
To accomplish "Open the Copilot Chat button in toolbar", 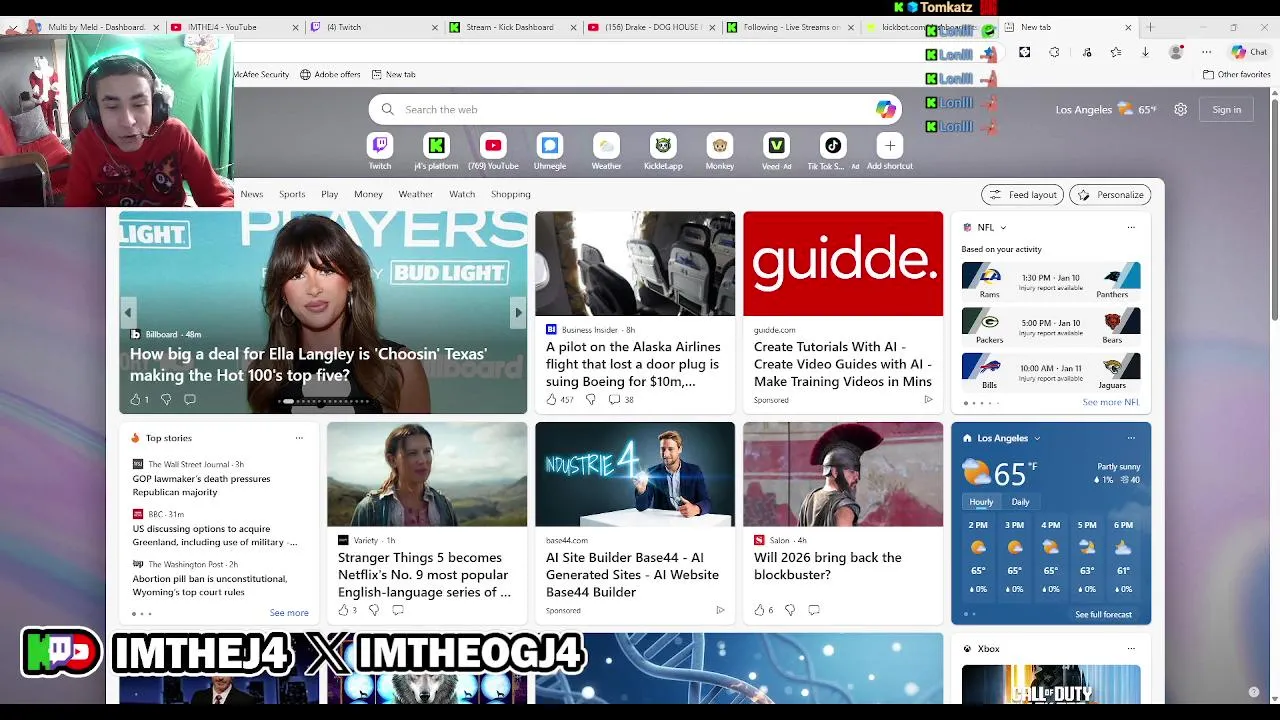I will point(1250,52).
